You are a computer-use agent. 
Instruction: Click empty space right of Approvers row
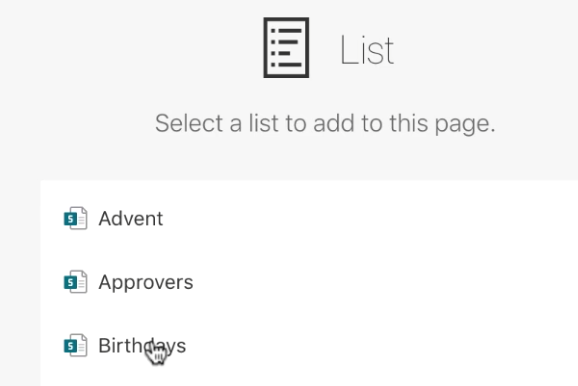(383, 282)
